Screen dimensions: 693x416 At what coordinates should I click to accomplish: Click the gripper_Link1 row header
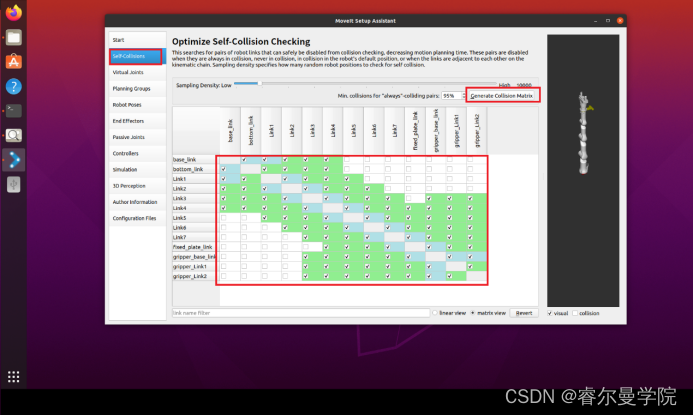click(x=196, y=267)
